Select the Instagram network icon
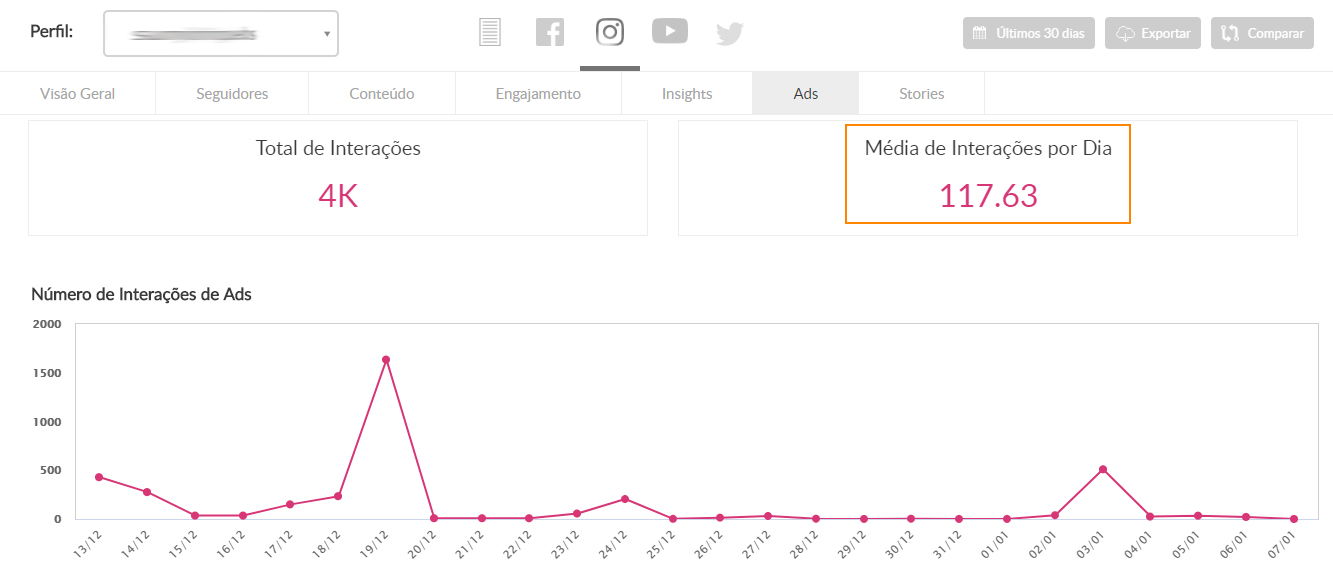Screen dimensions: 1333x564 coord(610,32)
